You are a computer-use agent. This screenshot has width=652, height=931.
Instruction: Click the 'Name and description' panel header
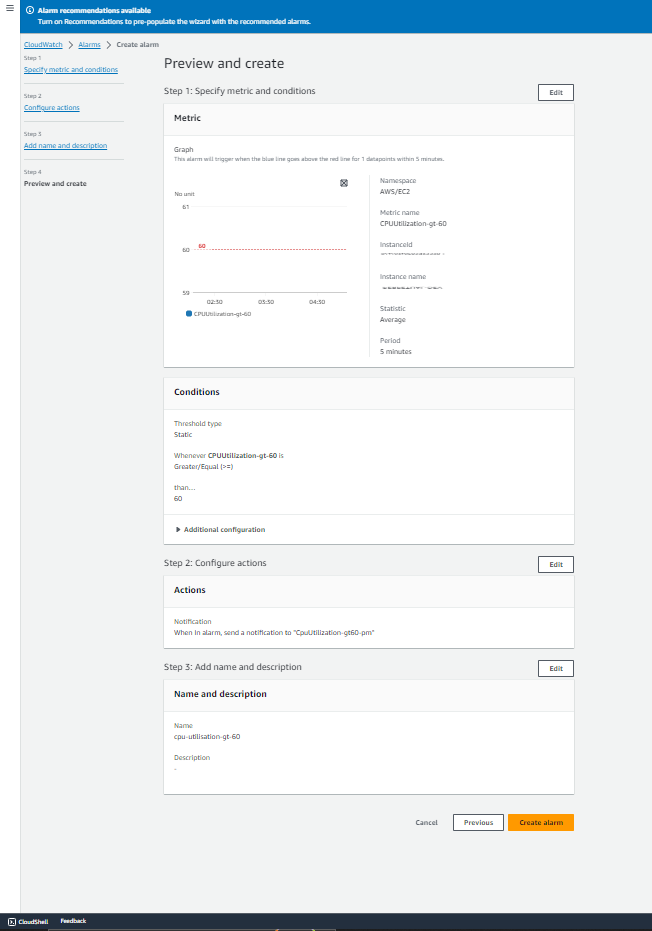(220, 694)
